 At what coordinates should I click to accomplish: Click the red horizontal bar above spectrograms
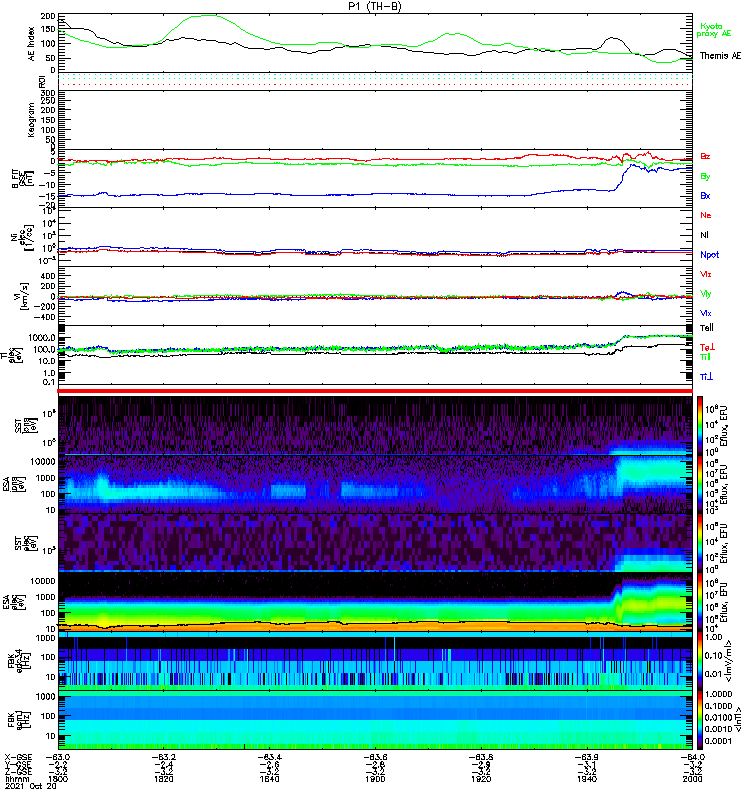tap(375, 391)
